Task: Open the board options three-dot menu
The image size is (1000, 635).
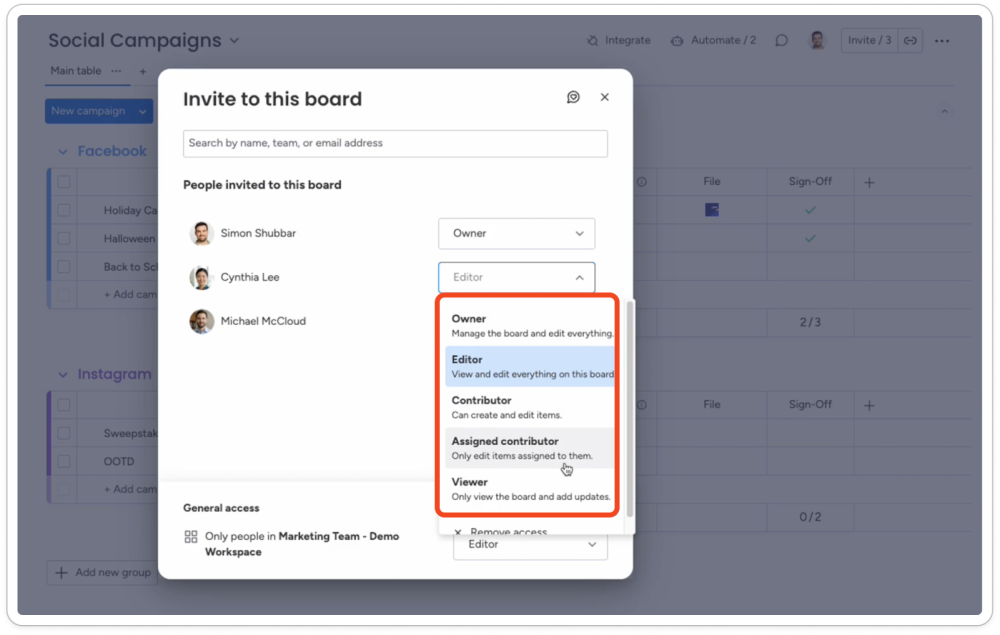Action: pyautogui.click(x=942, y=41)
